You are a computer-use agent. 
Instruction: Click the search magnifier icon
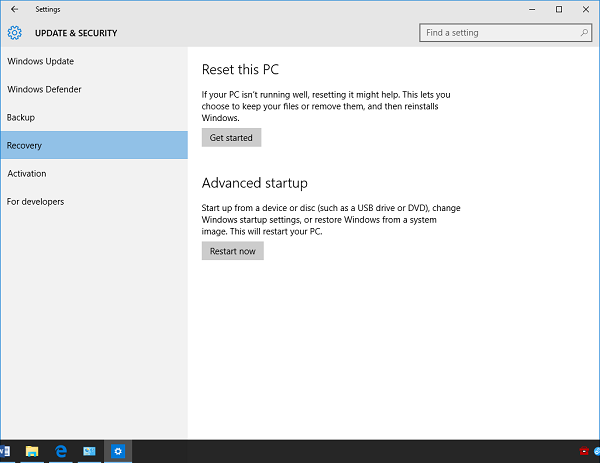pos(584,33)
